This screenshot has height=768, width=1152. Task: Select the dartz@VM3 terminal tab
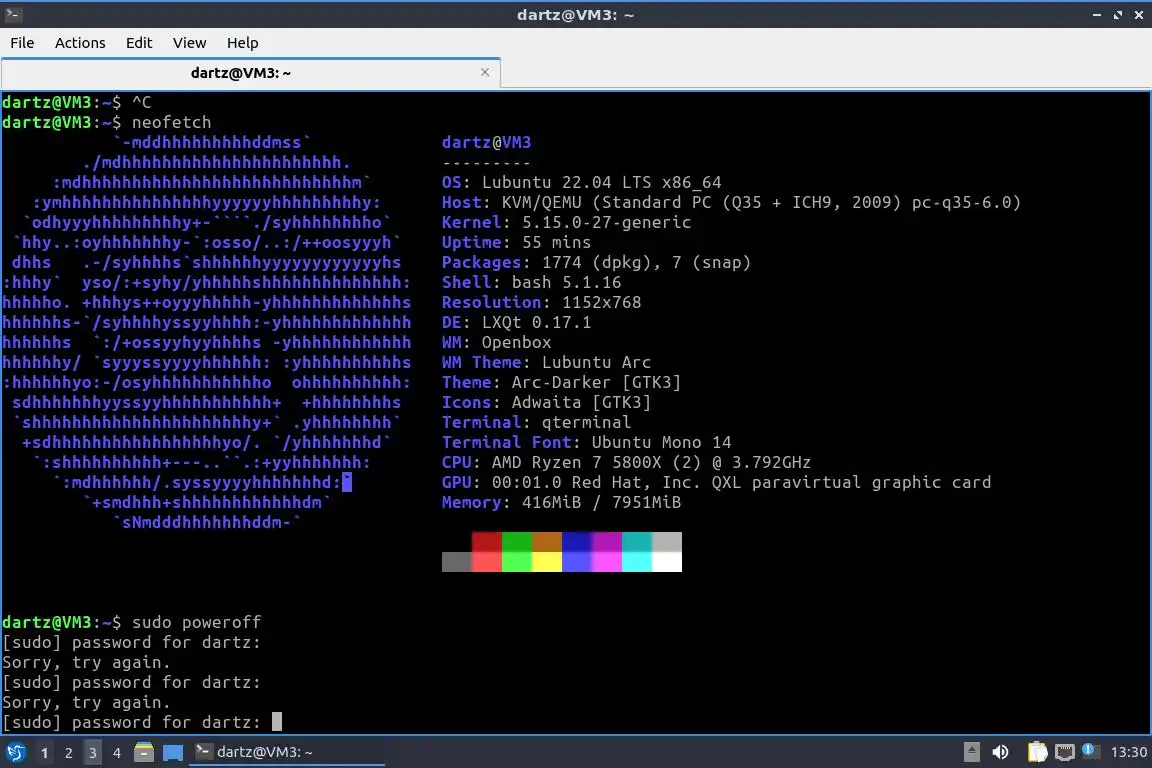point(251,73)
